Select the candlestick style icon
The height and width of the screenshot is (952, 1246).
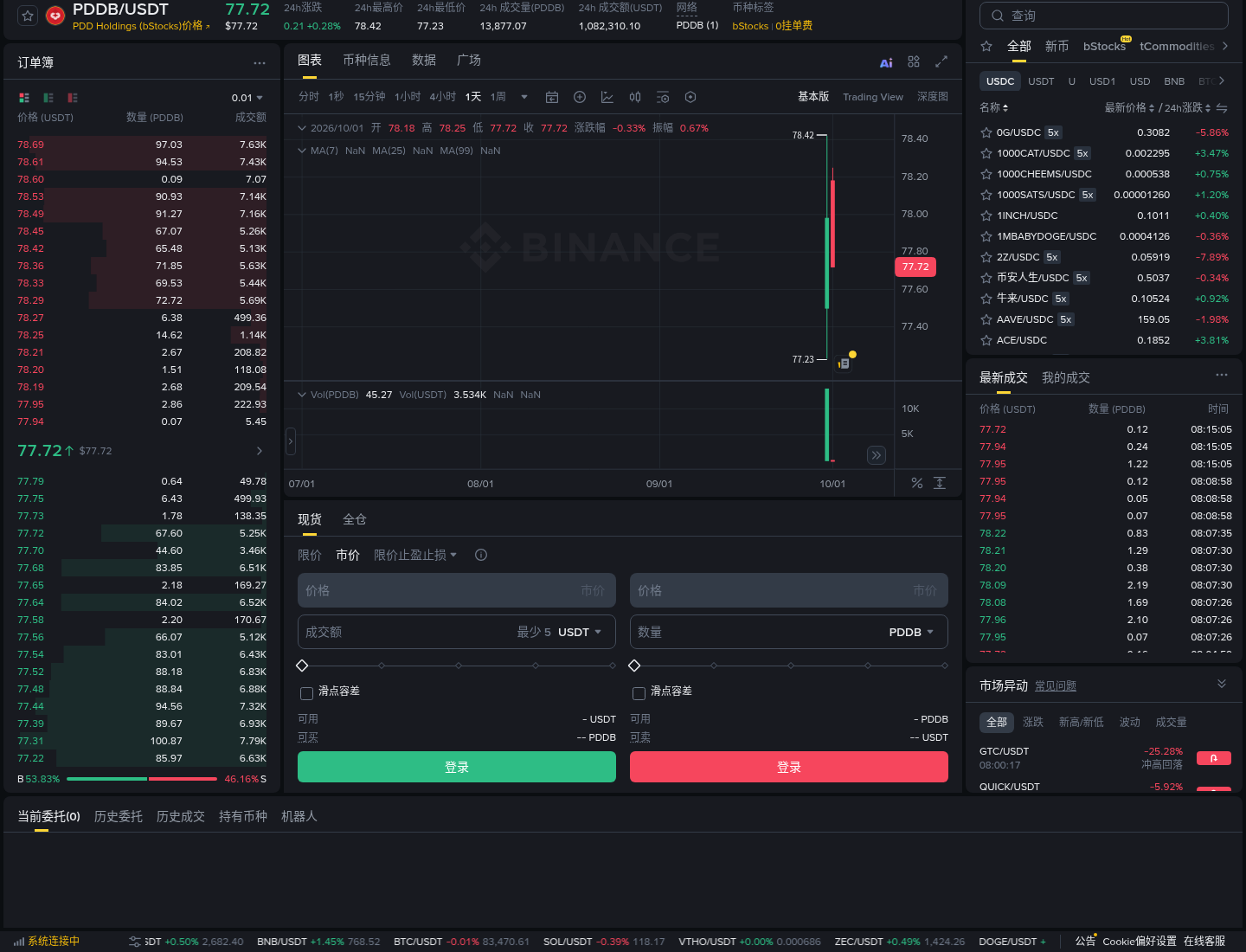[635, 97]
